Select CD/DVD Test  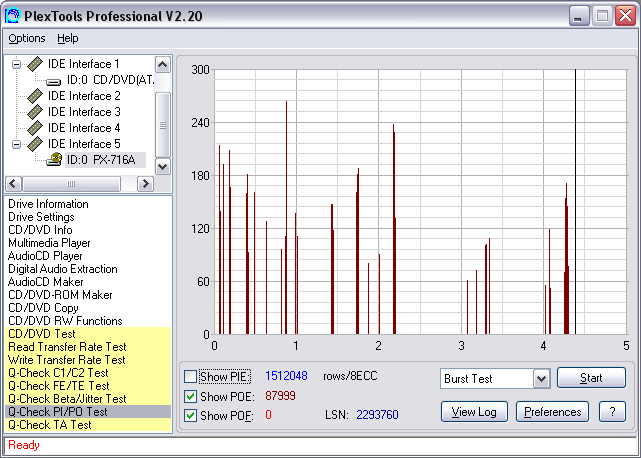[88, 334]
